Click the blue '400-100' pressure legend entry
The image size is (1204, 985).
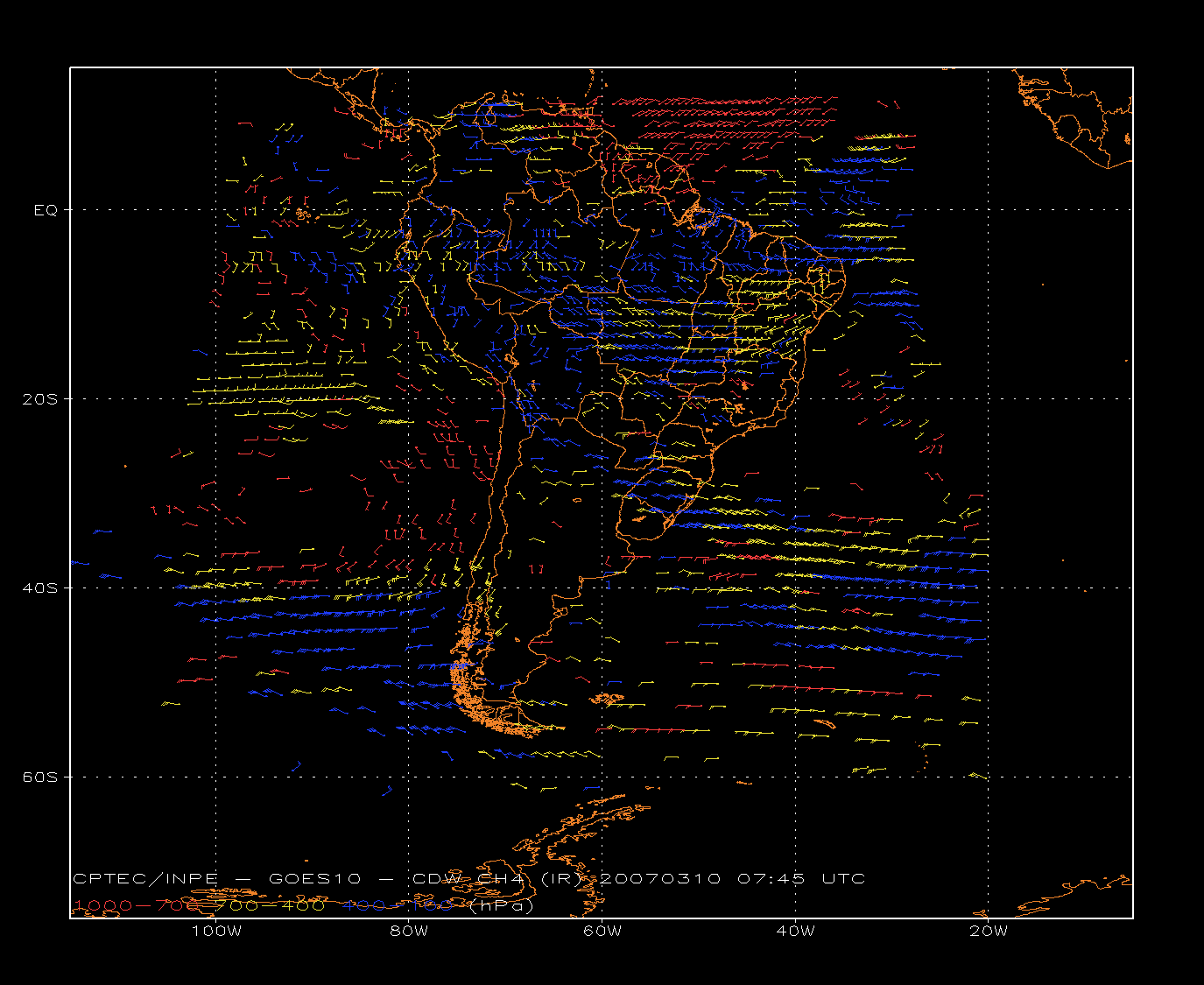[x=398, y=905]
